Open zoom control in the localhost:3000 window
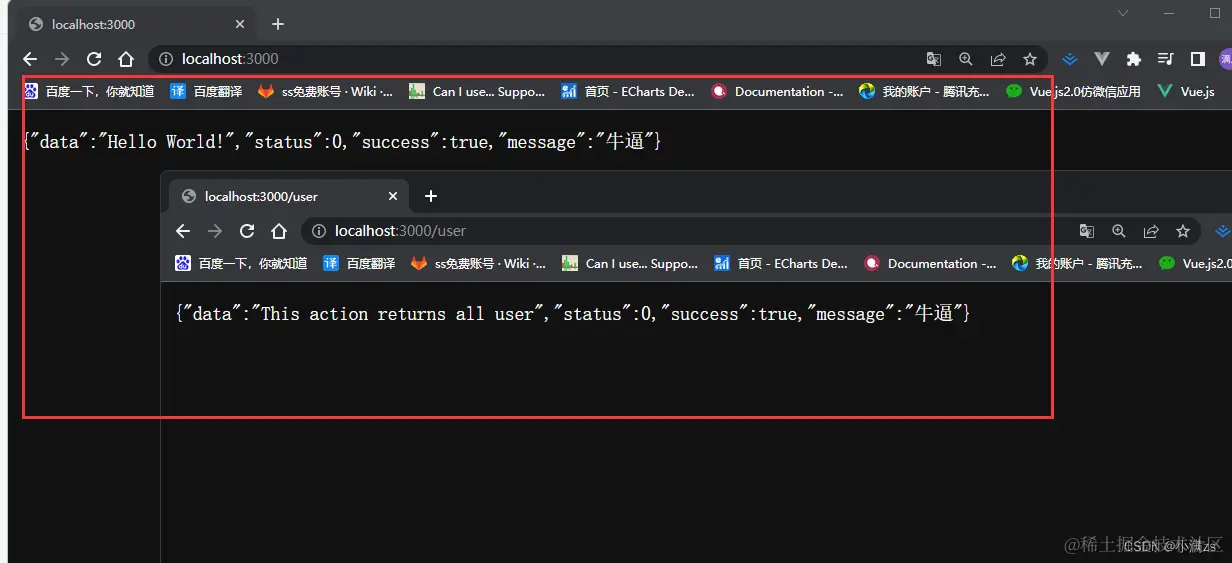This screenshot has width=1232, height=563. click(x=966, y=59)
